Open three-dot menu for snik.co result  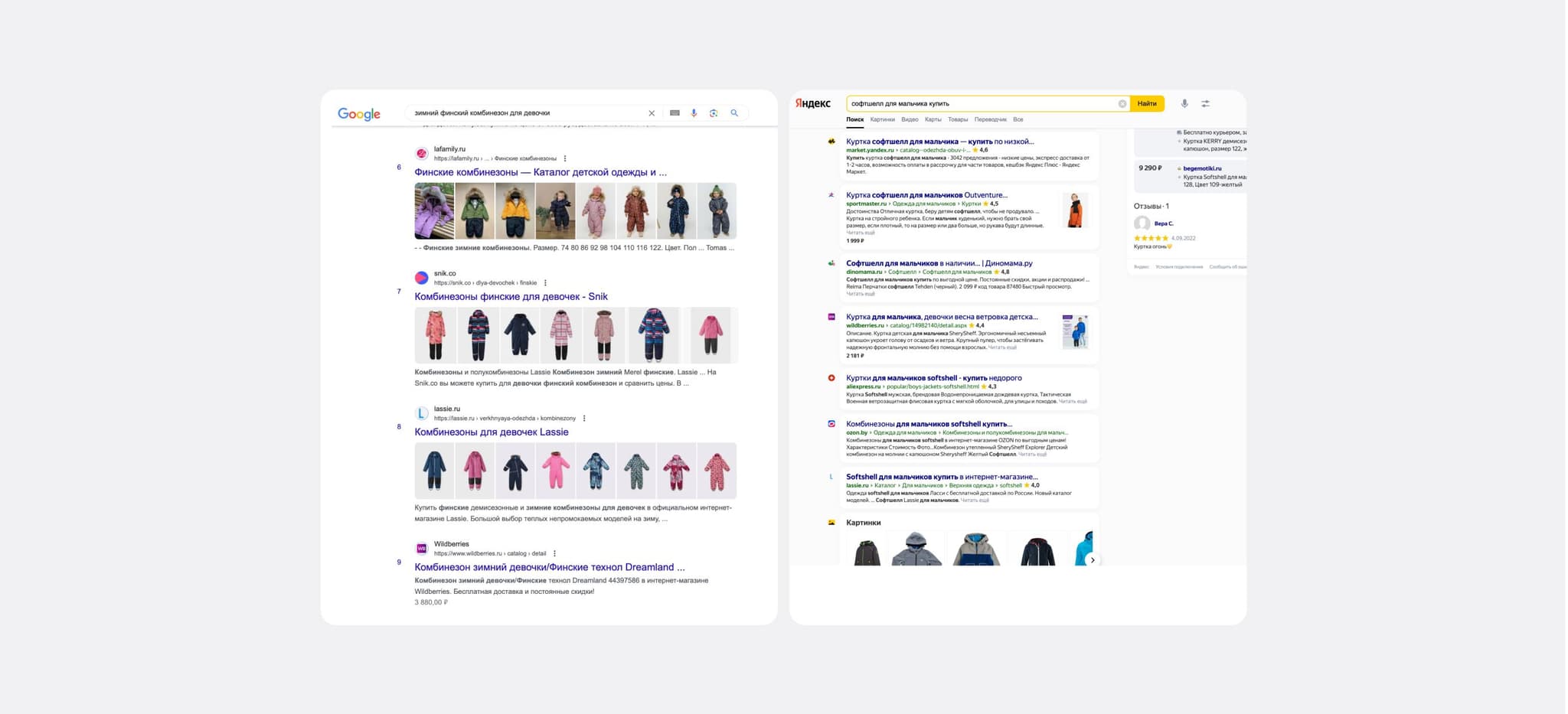(545, 283)
